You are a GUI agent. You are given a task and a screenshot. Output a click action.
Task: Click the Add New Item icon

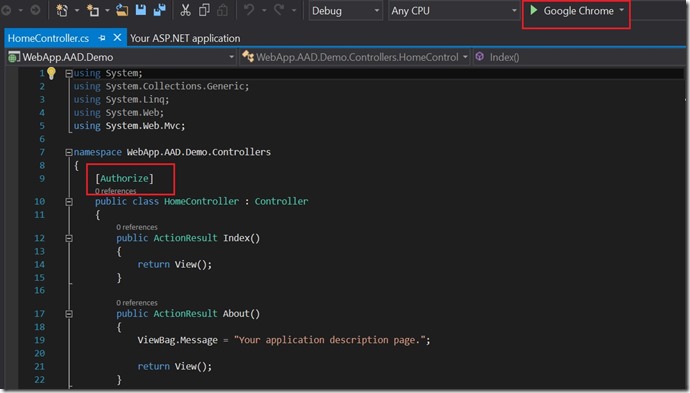tap(93, 10)
